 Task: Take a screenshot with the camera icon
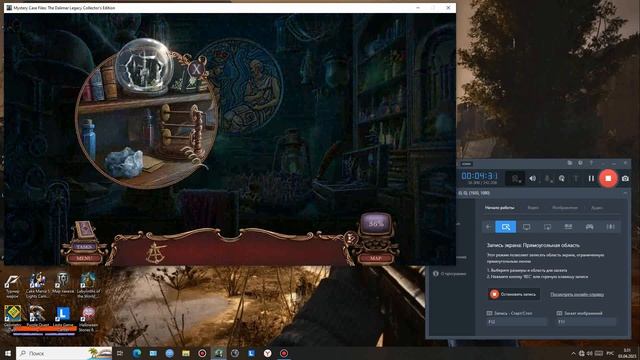[x=625, y=178]
